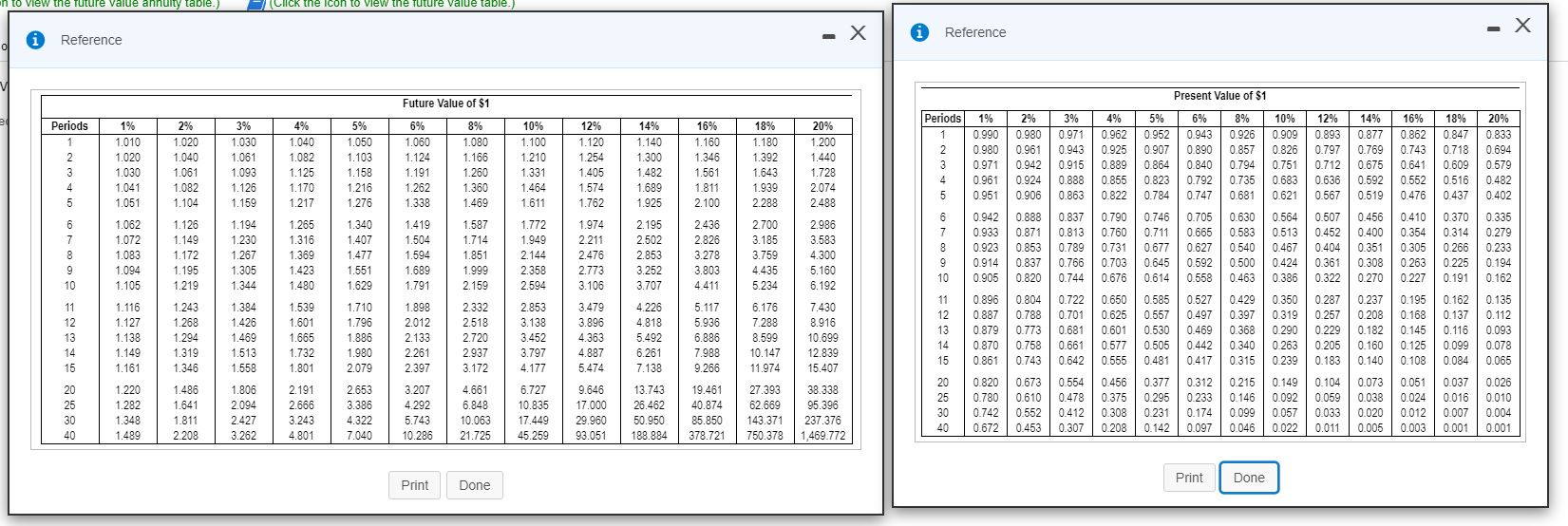Select 0.672 in Present Value 40-period row
This screenshot has width=1568, height=526.
coord(986,428)
